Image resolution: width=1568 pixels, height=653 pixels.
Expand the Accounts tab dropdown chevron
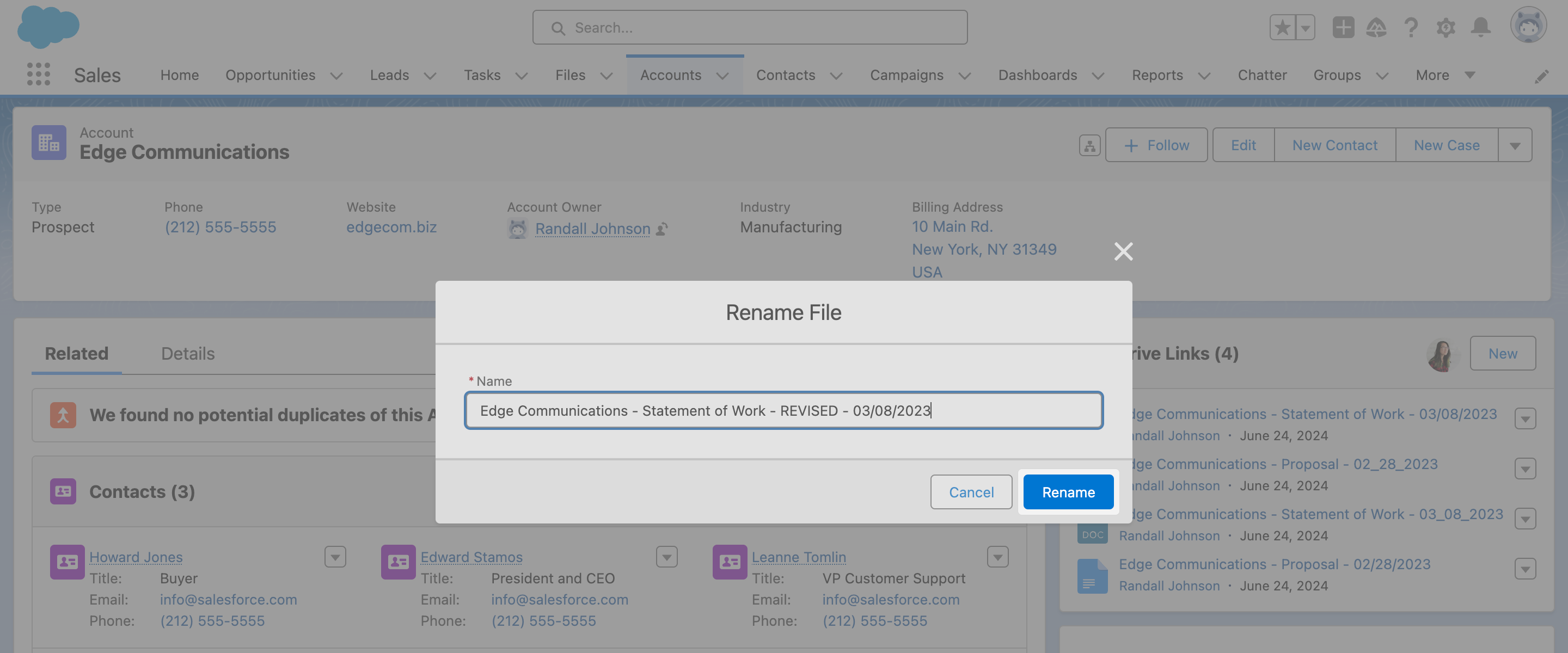[723, 76]
